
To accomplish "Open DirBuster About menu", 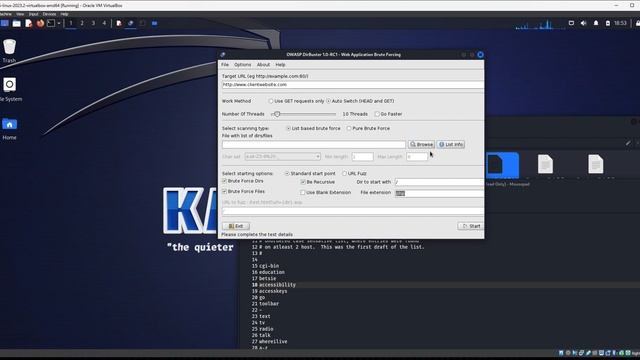I will tap(263, 64).
